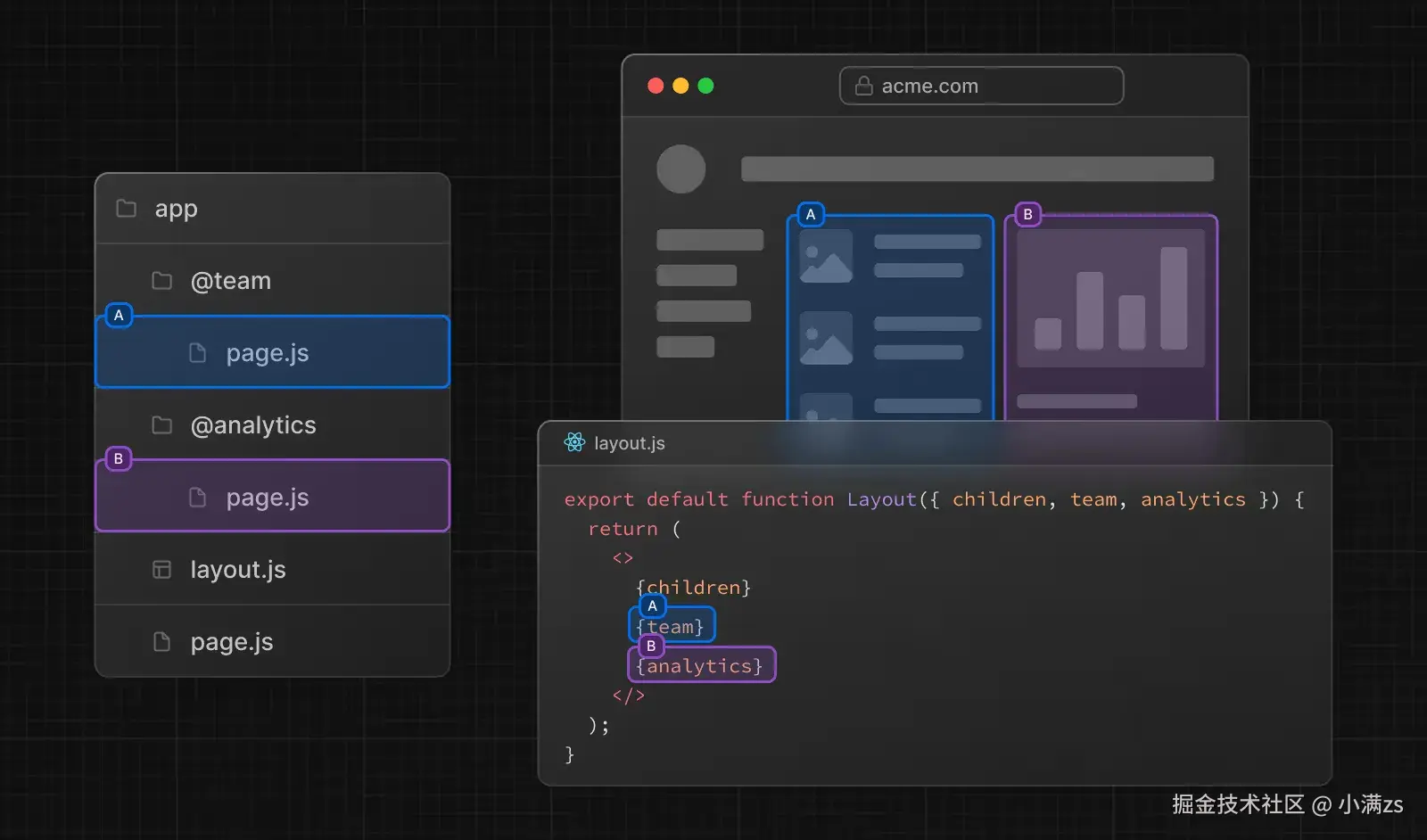The height and width of the screenshot is (840, 1427).
Task: Click the React icon beside layout.js tab
Action: [x=574, y=442]
